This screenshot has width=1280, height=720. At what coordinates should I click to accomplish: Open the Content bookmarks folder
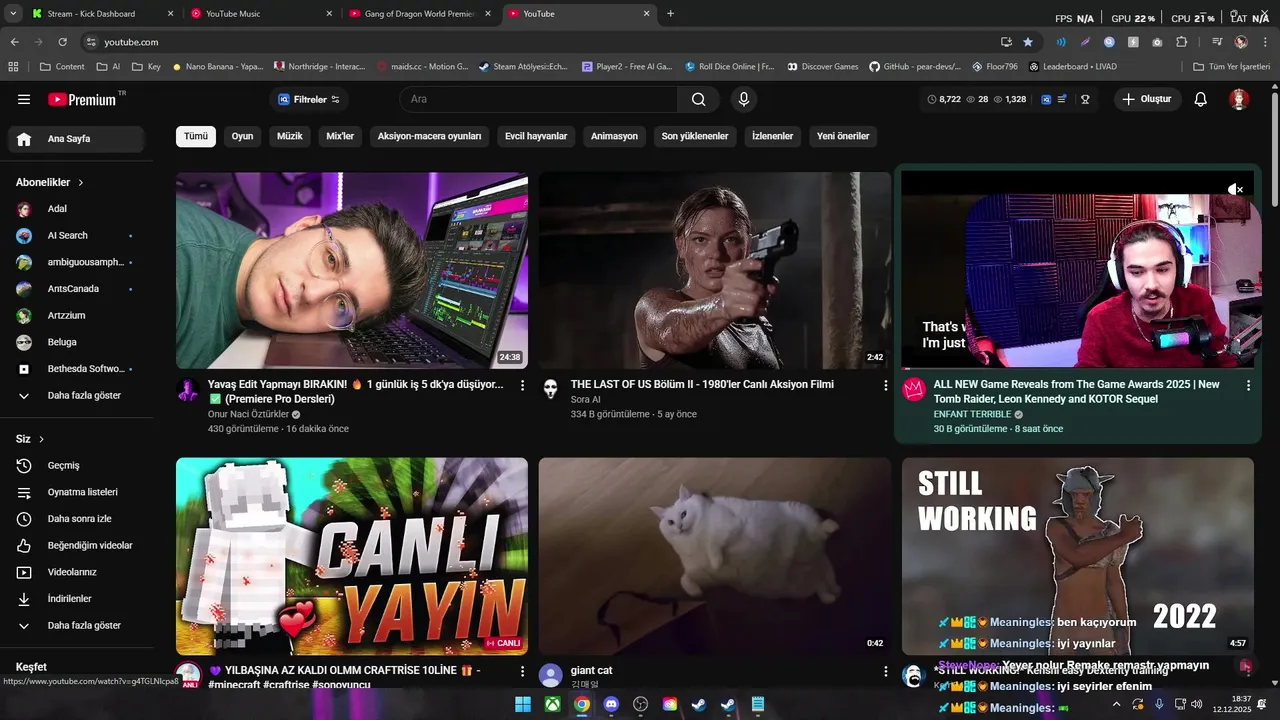pos(62,67)
